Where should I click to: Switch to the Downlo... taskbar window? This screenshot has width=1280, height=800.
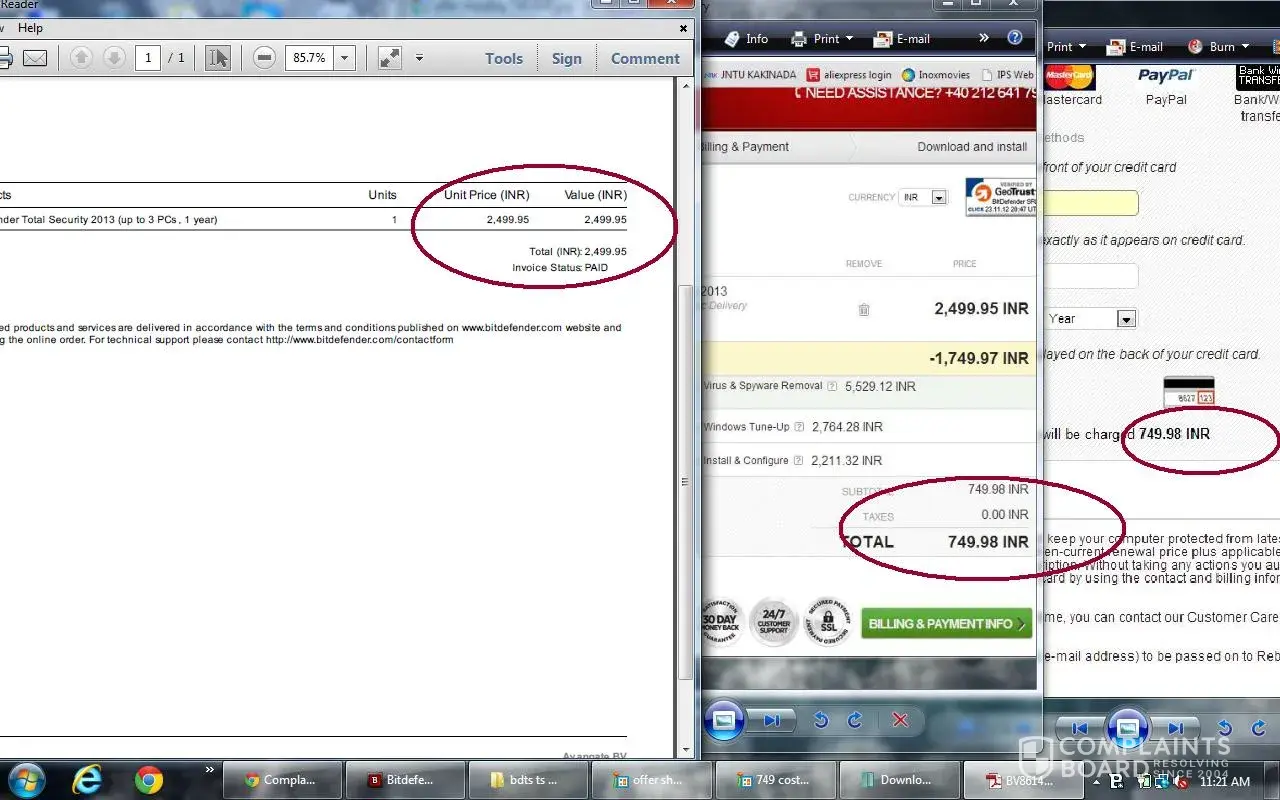(x=898, y=780)
